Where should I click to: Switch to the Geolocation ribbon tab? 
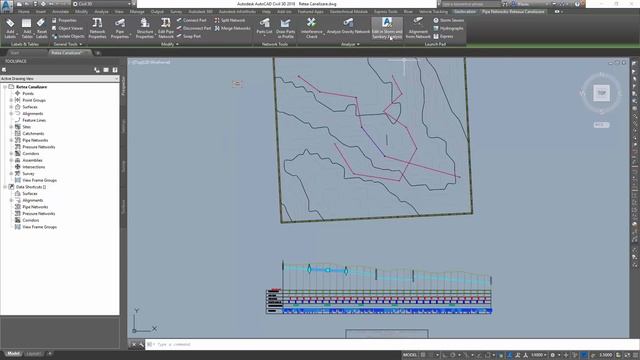[464, 12]
